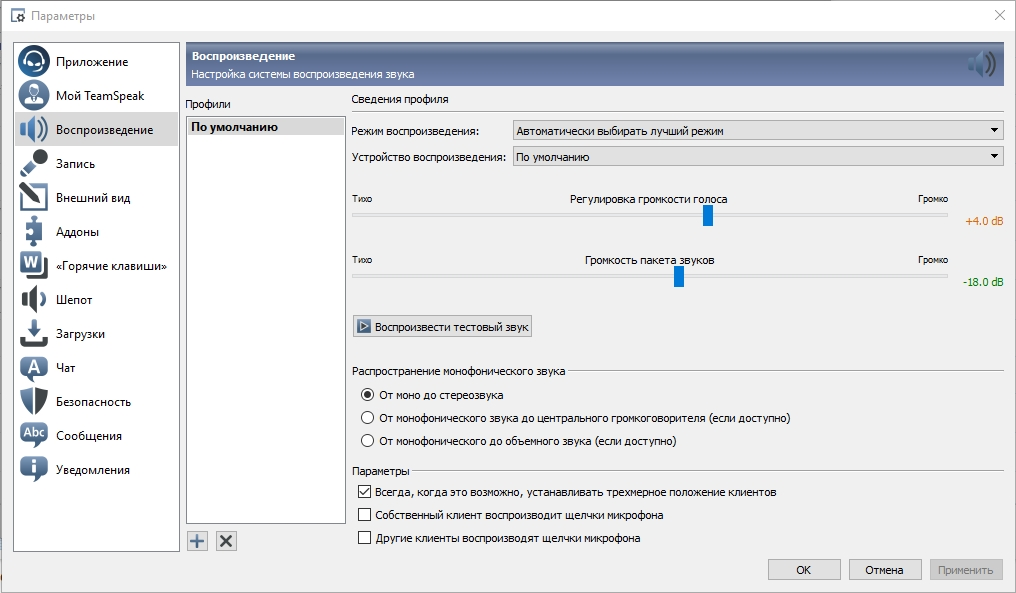Expand the Режим воспроизведения dropdown
This screenshot has height=593, width=1016.
(756, 131)
